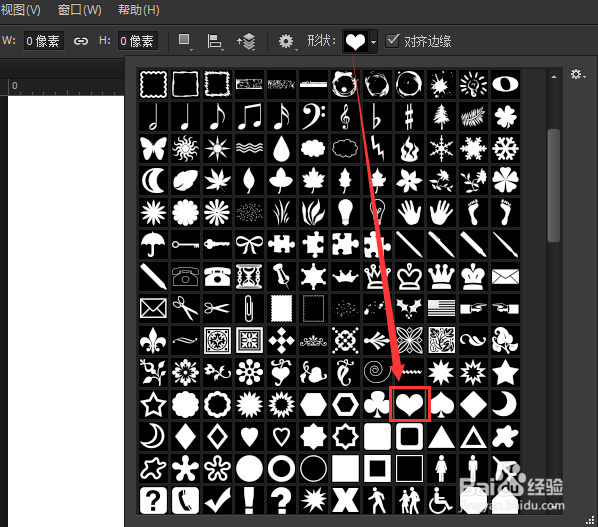Select the boxed question mark shape

point(153,500)
